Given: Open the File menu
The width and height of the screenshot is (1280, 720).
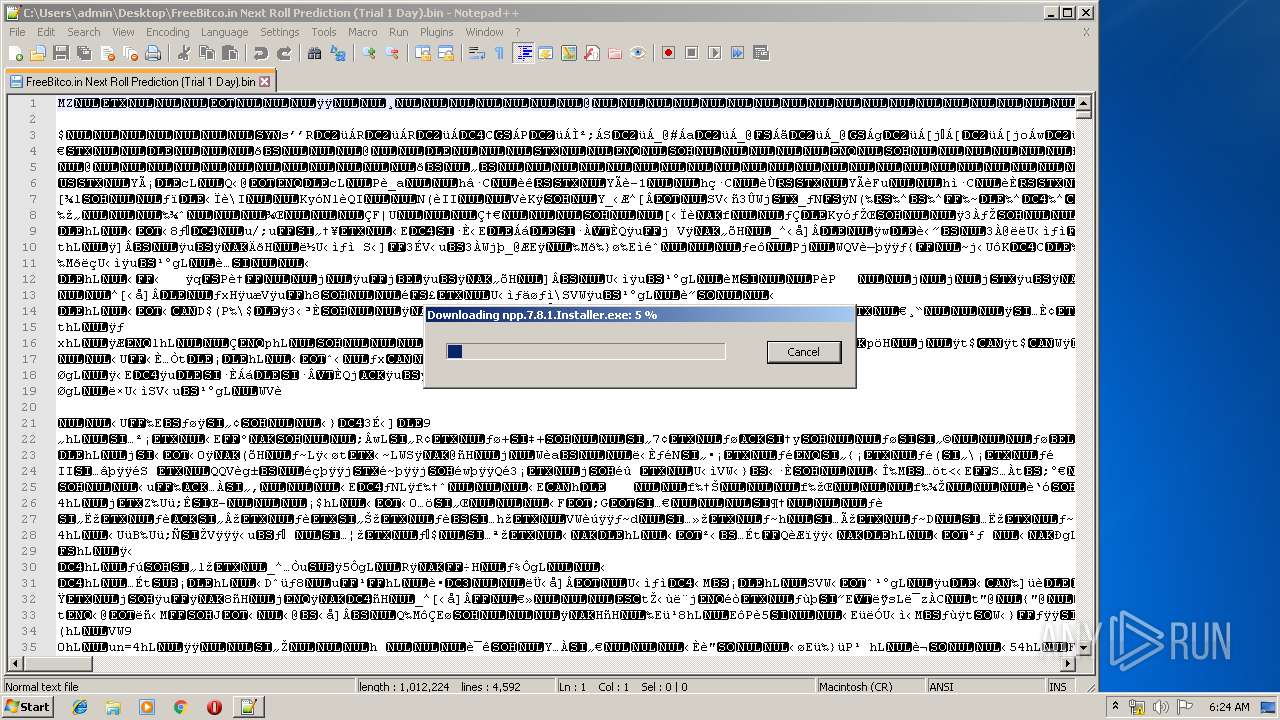Looking at the screenshot, I should click(x=17, y=32).
